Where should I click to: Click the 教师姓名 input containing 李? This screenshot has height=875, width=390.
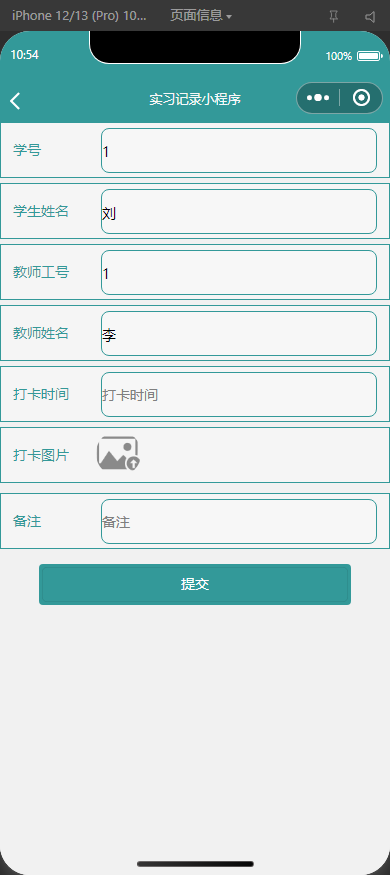pyautogui.click(x=239, y=334)
